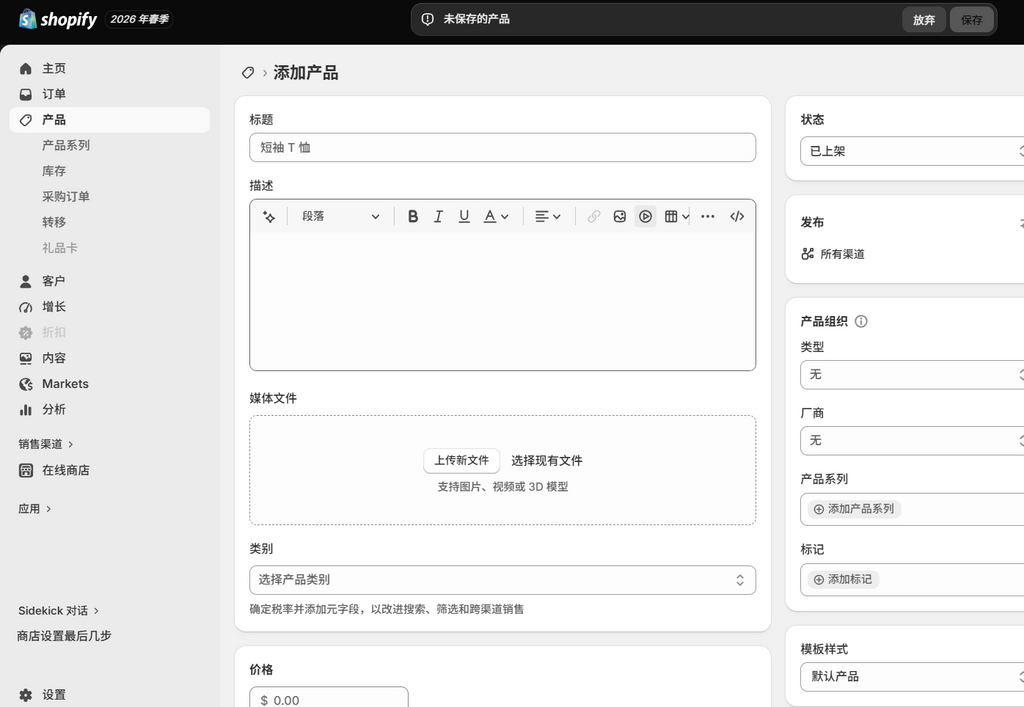The image size is (1024, 707).
Task: Open the text alignment dropdown
Action: pyautogui.click(x=547, y=217)
